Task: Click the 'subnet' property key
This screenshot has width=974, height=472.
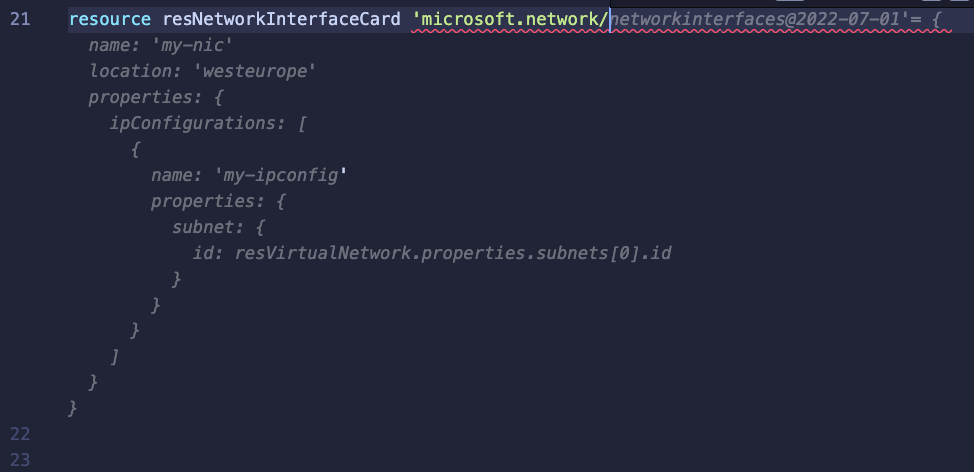Action: [x=203, y=227]
